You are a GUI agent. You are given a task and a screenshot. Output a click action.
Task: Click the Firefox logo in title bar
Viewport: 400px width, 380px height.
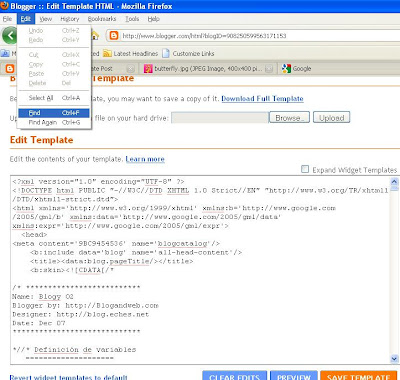pyautogui.click(x=4, y=5)
